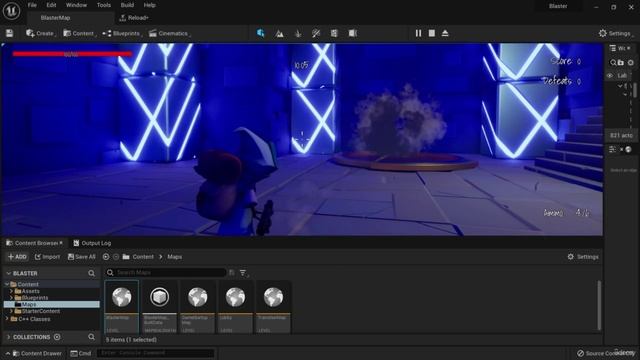Select the Lobby level asset
Screen dimensions: 640x360
[236, 307]
